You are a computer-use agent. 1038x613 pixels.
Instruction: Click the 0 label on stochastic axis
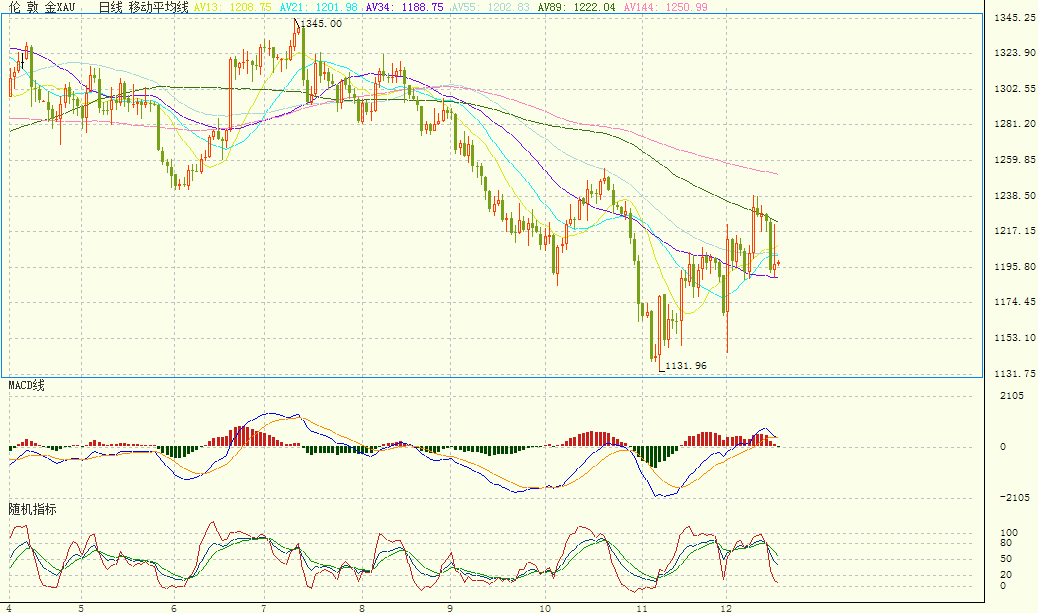pyautogui.click(x=1003, y=586)
